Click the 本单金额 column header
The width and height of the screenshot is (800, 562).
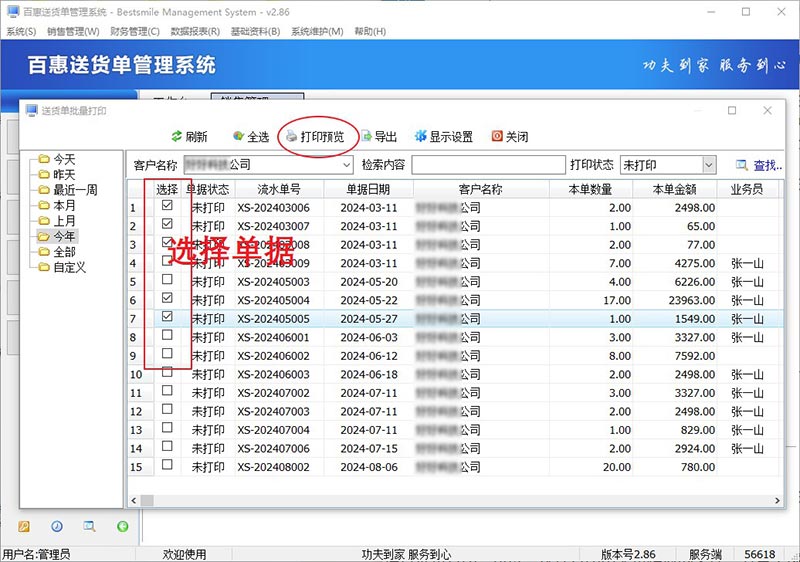674,190
